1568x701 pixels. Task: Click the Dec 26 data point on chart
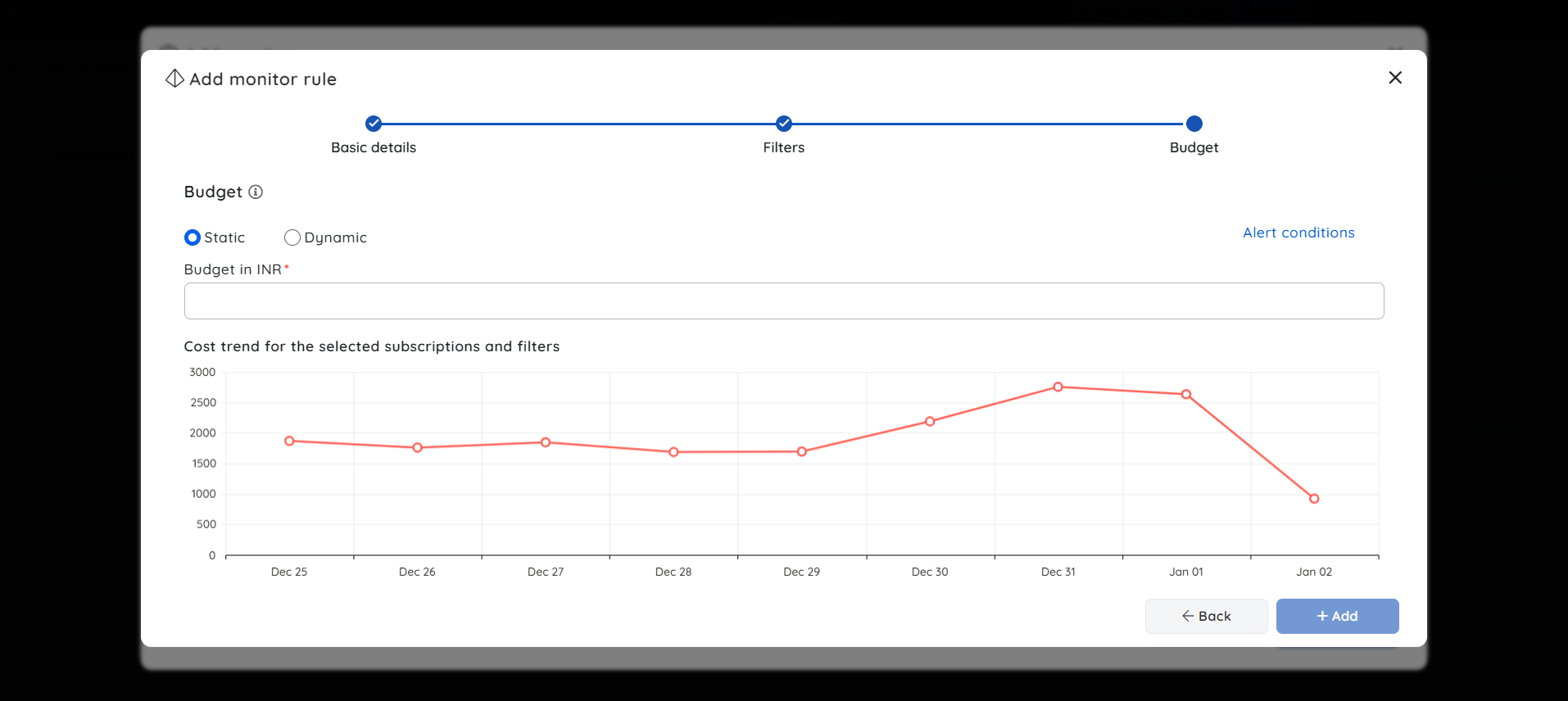[x=418, y=448]
